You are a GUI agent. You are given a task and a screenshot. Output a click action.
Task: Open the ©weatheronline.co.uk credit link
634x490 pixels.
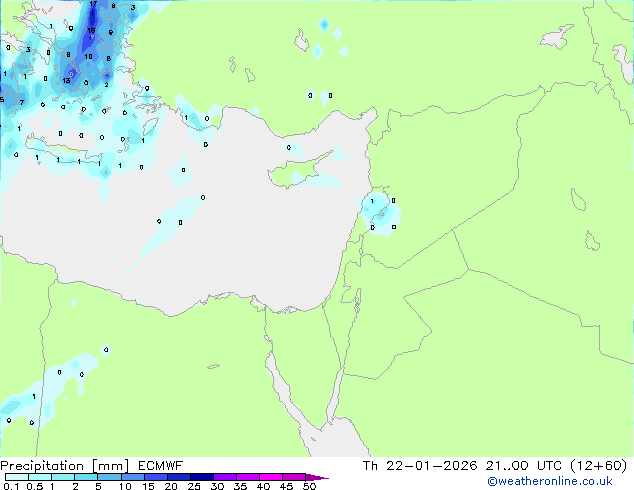point(550,481)
